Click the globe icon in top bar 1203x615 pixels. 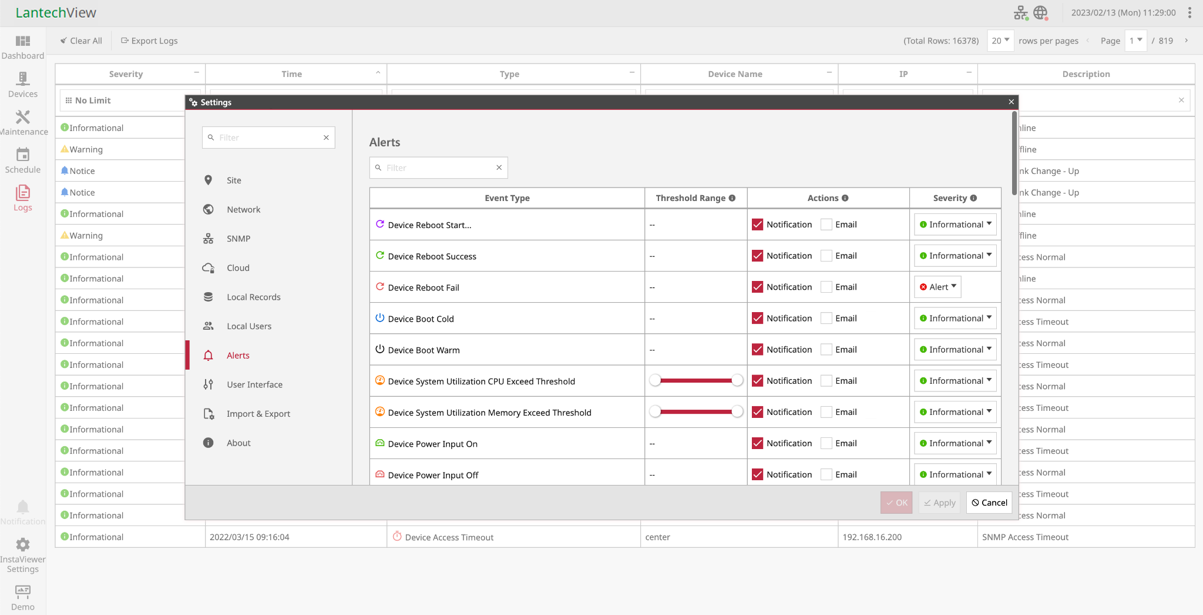[x=1041, y=13]
